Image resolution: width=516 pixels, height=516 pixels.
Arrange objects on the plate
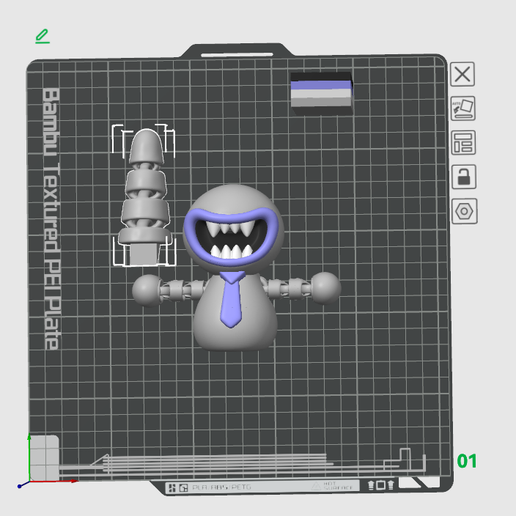(463, 143)
